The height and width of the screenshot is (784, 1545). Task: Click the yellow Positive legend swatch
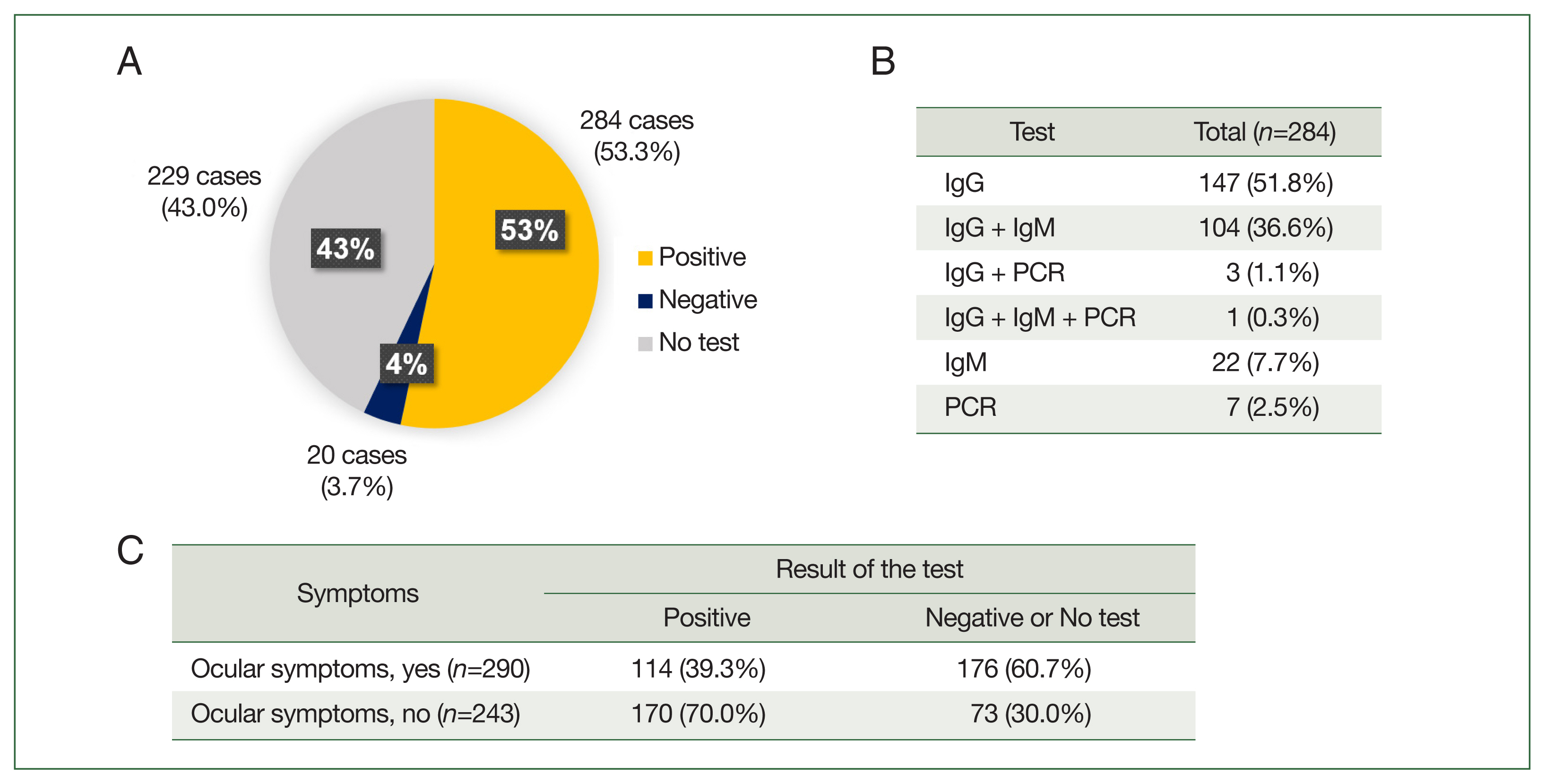645,258
